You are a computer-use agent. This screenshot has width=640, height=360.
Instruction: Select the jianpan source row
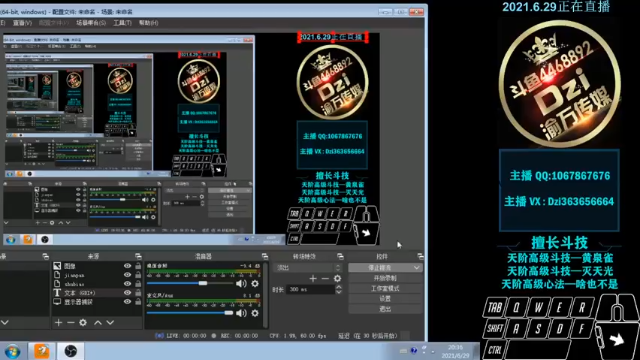click(97, 275)
